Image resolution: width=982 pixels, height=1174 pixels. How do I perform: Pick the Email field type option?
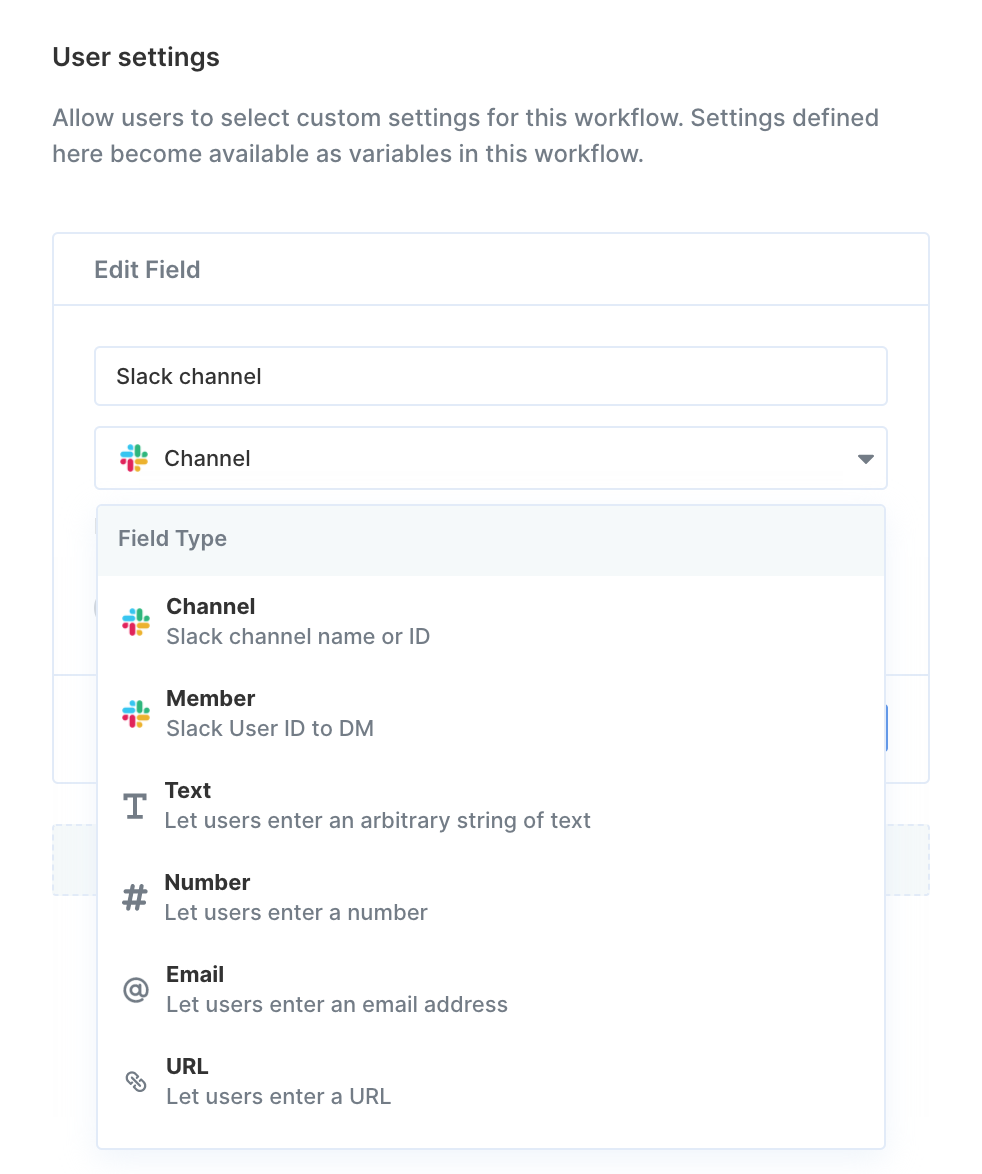491,990
